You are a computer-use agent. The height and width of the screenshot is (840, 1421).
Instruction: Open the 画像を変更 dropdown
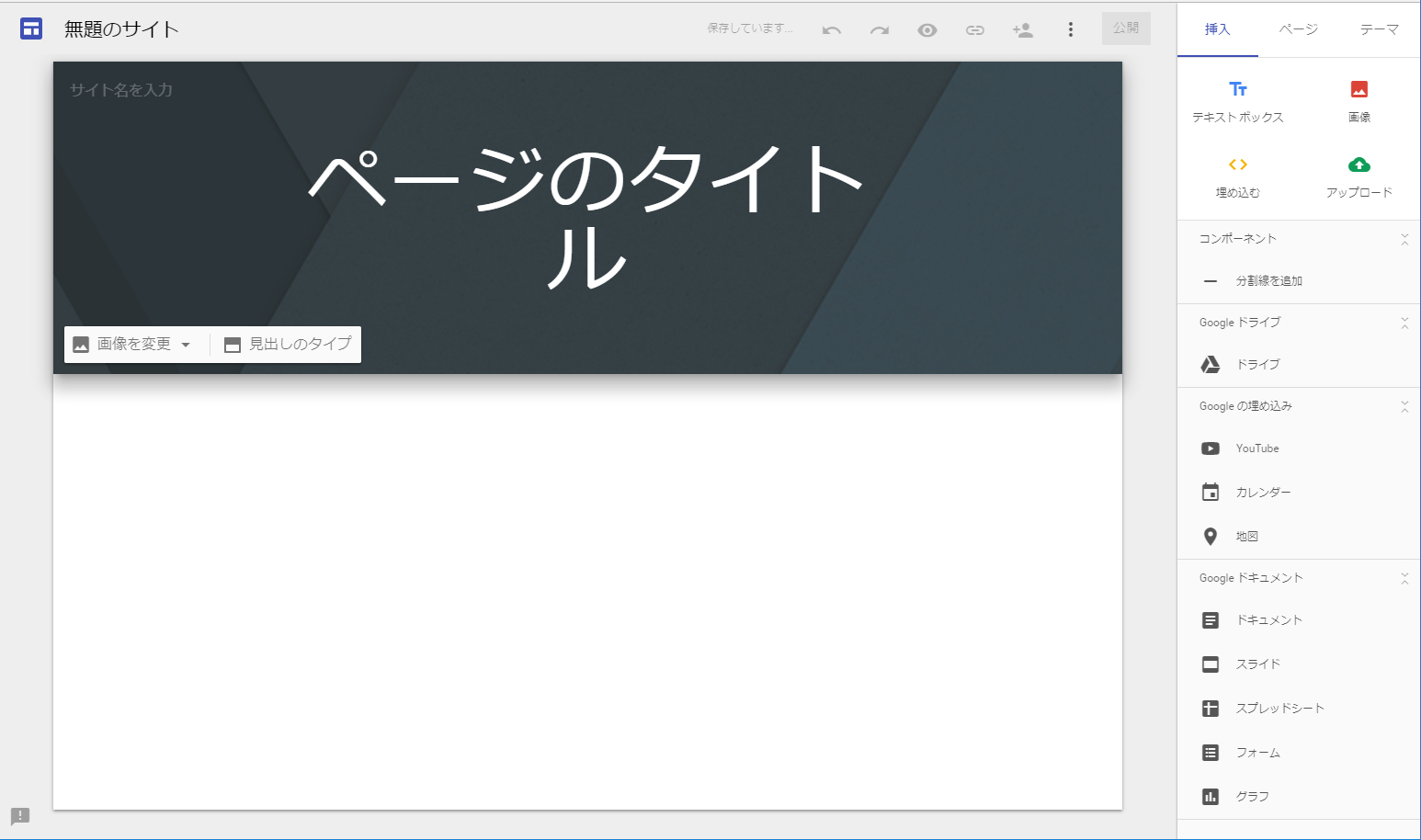(x=188, y=344)
